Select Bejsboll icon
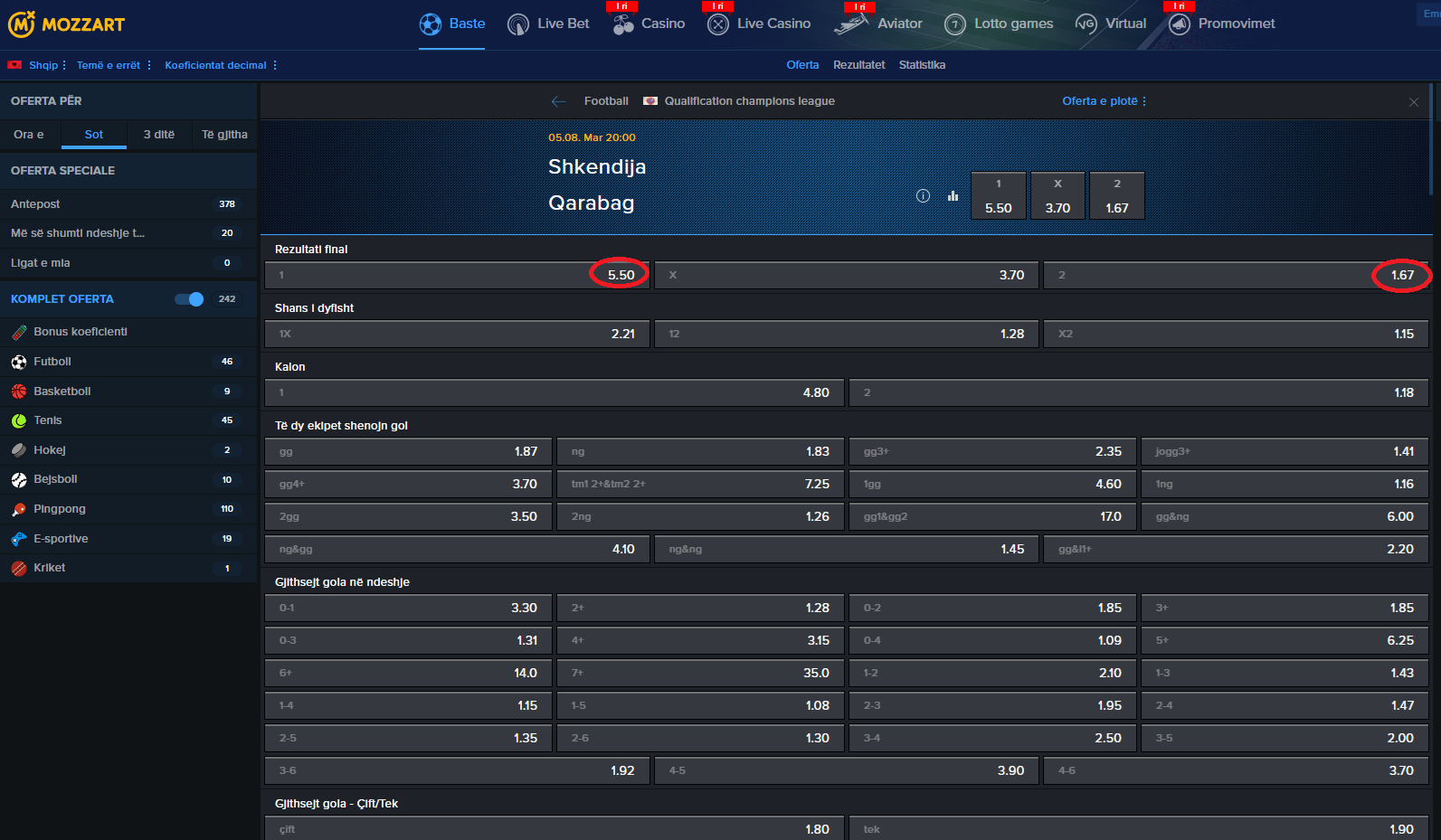 (19, 480)
